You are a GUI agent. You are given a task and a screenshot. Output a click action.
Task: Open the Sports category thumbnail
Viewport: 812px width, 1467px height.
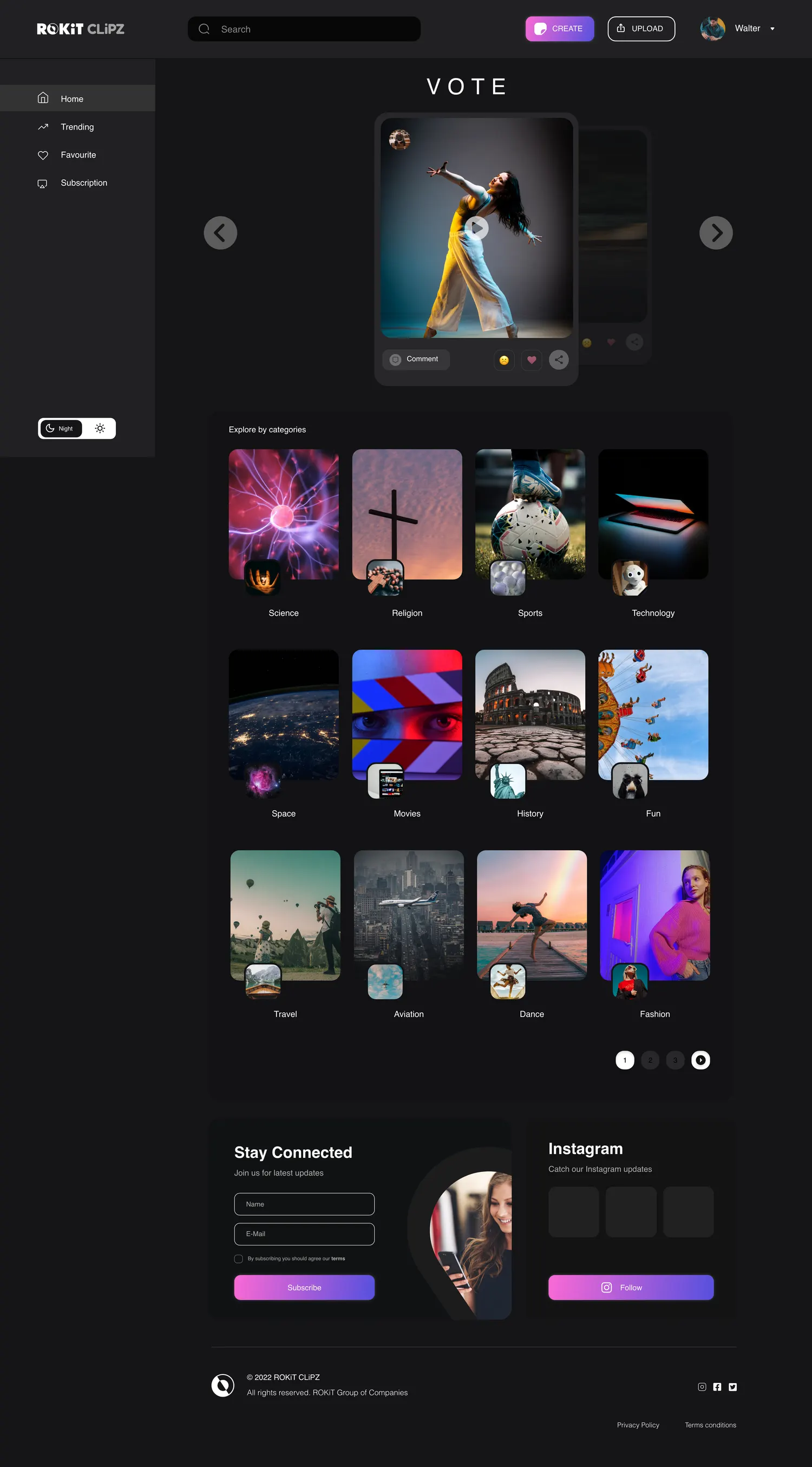click(x=530, y=514)
